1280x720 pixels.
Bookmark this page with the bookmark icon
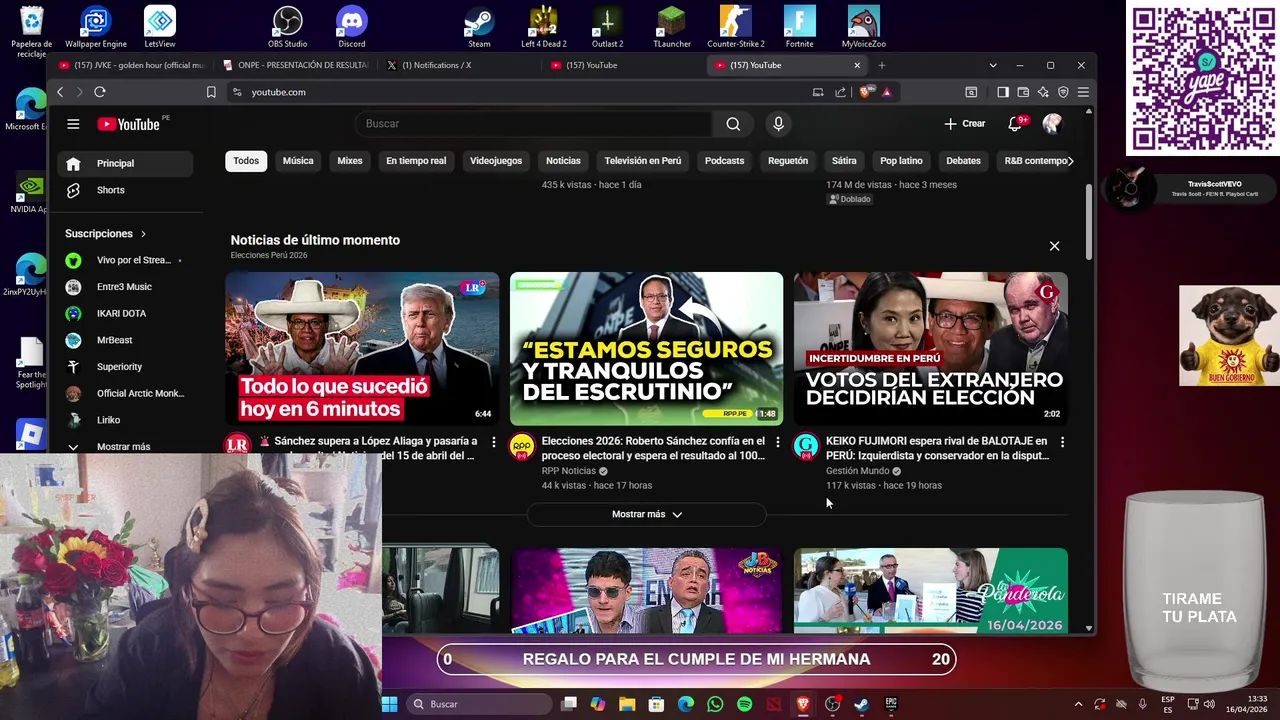point(211,92)
